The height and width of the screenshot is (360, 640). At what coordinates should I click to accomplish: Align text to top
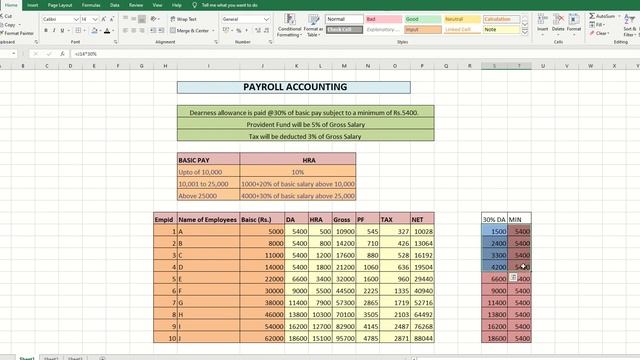125,19
